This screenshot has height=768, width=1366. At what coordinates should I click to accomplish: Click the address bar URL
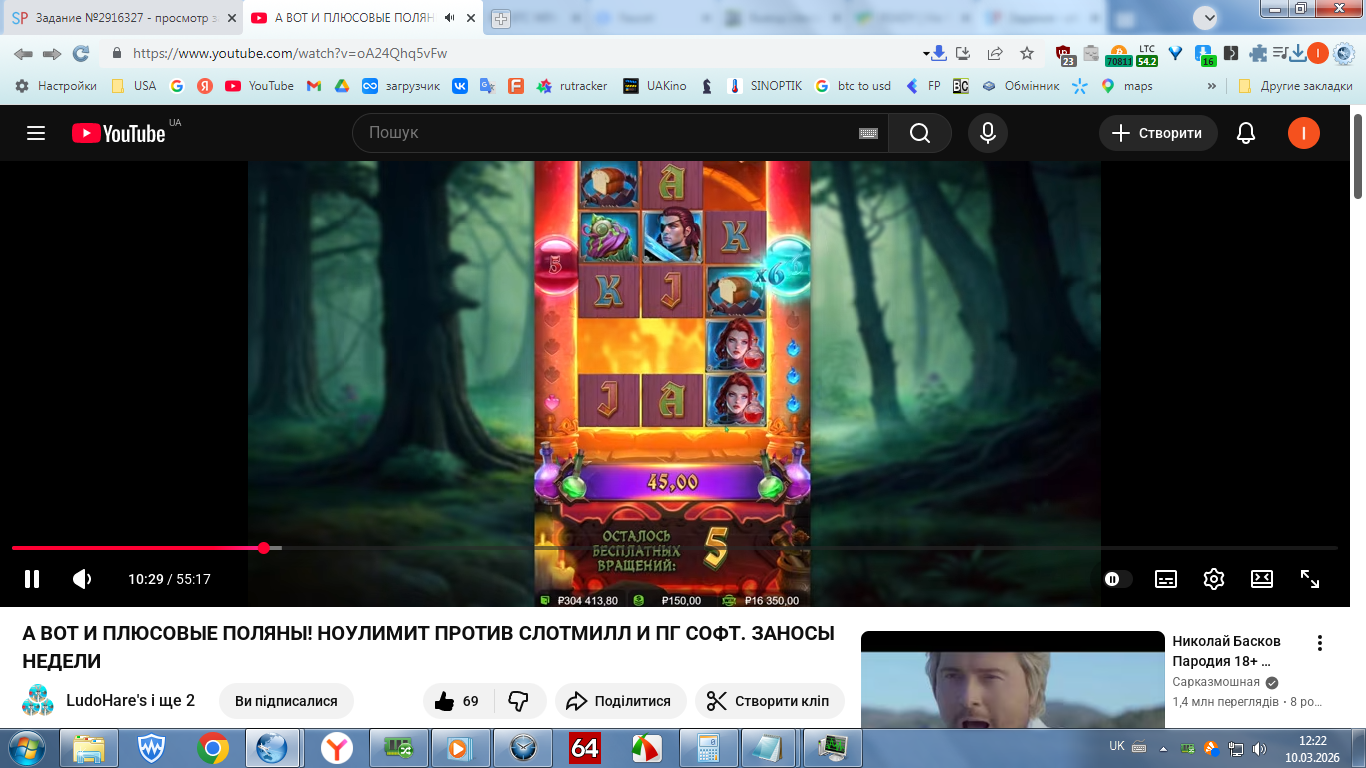pyautogui.click(x=290, y=53)
